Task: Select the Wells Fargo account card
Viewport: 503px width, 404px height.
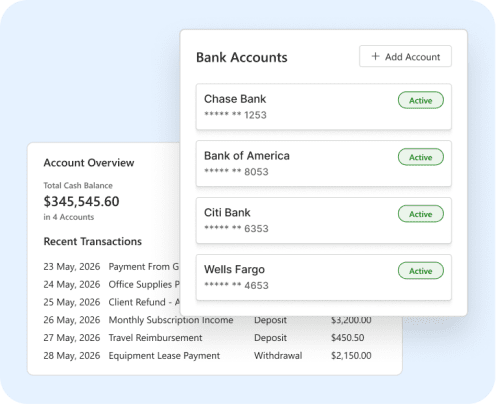Action: (324, 277)
